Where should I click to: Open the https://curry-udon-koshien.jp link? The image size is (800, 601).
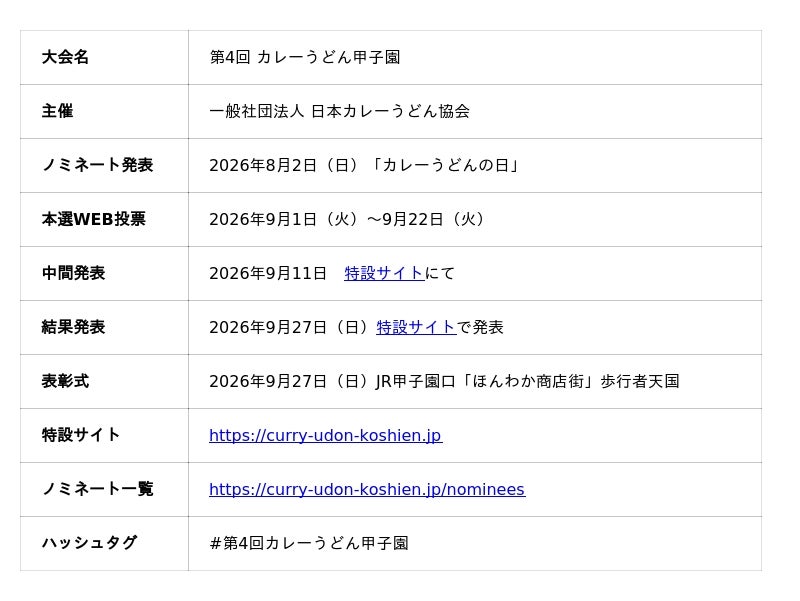326,436
